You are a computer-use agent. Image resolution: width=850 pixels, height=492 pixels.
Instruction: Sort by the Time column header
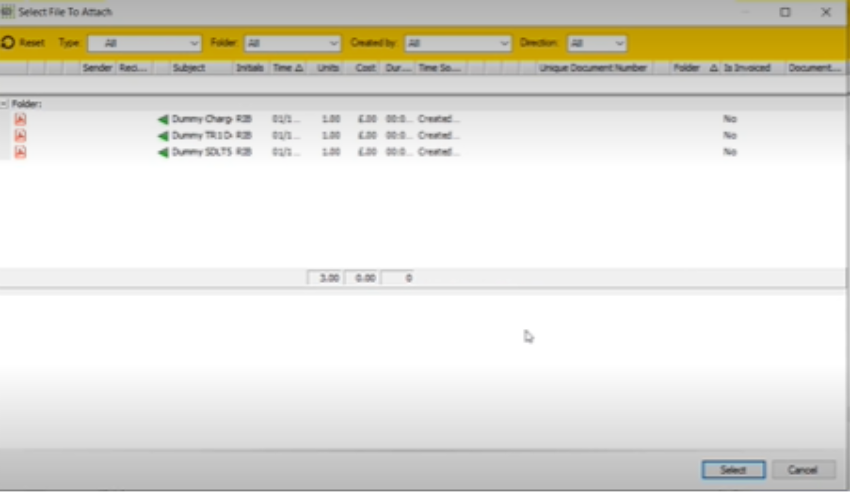click(x=288, y=68)
